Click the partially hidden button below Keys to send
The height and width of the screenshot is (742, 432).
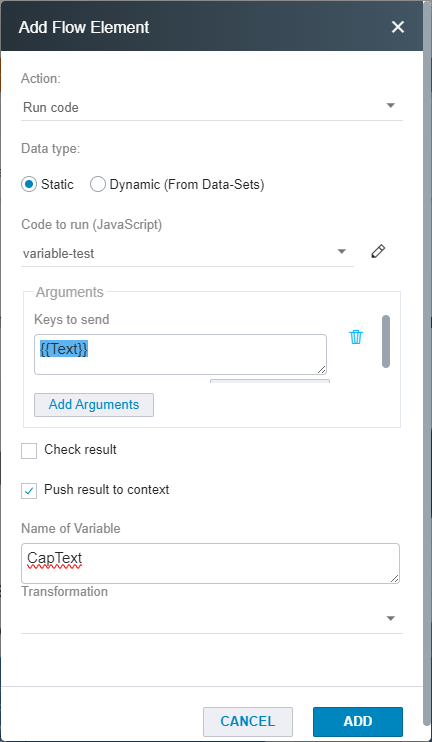[x=270, y=380]
